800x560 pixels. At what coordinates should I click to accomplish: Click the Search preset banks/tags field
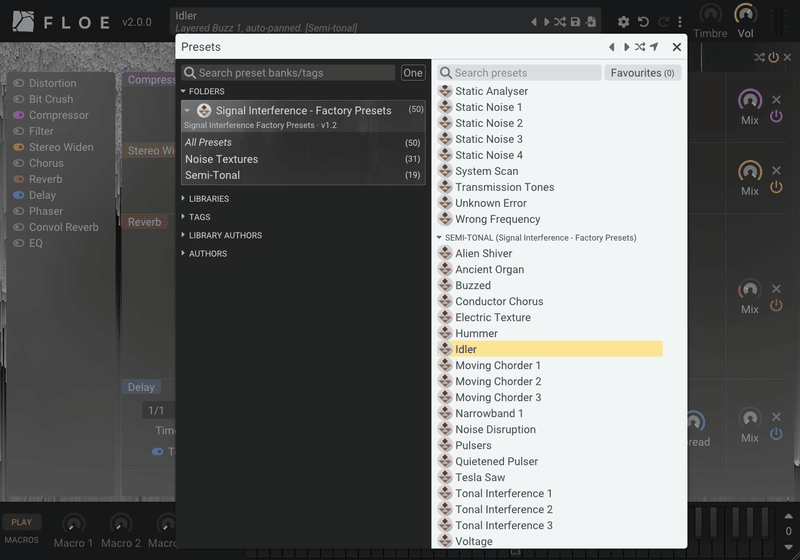point(289,73)
